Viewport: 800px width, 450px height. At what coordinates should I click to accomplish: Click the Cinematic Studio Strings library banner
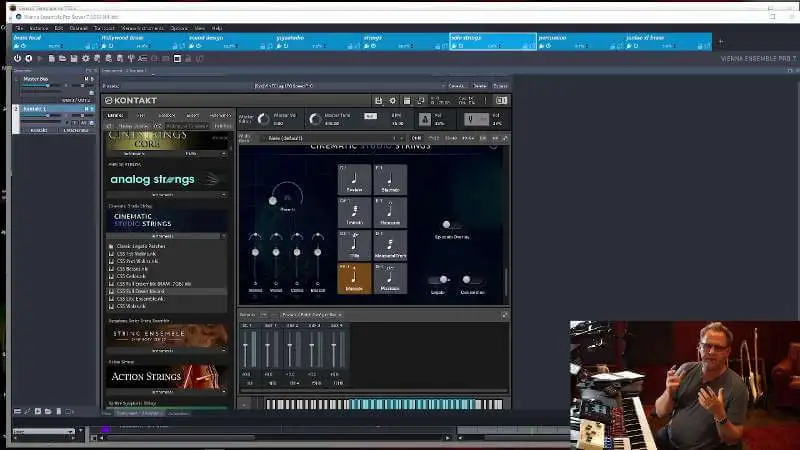pos(167,220)
